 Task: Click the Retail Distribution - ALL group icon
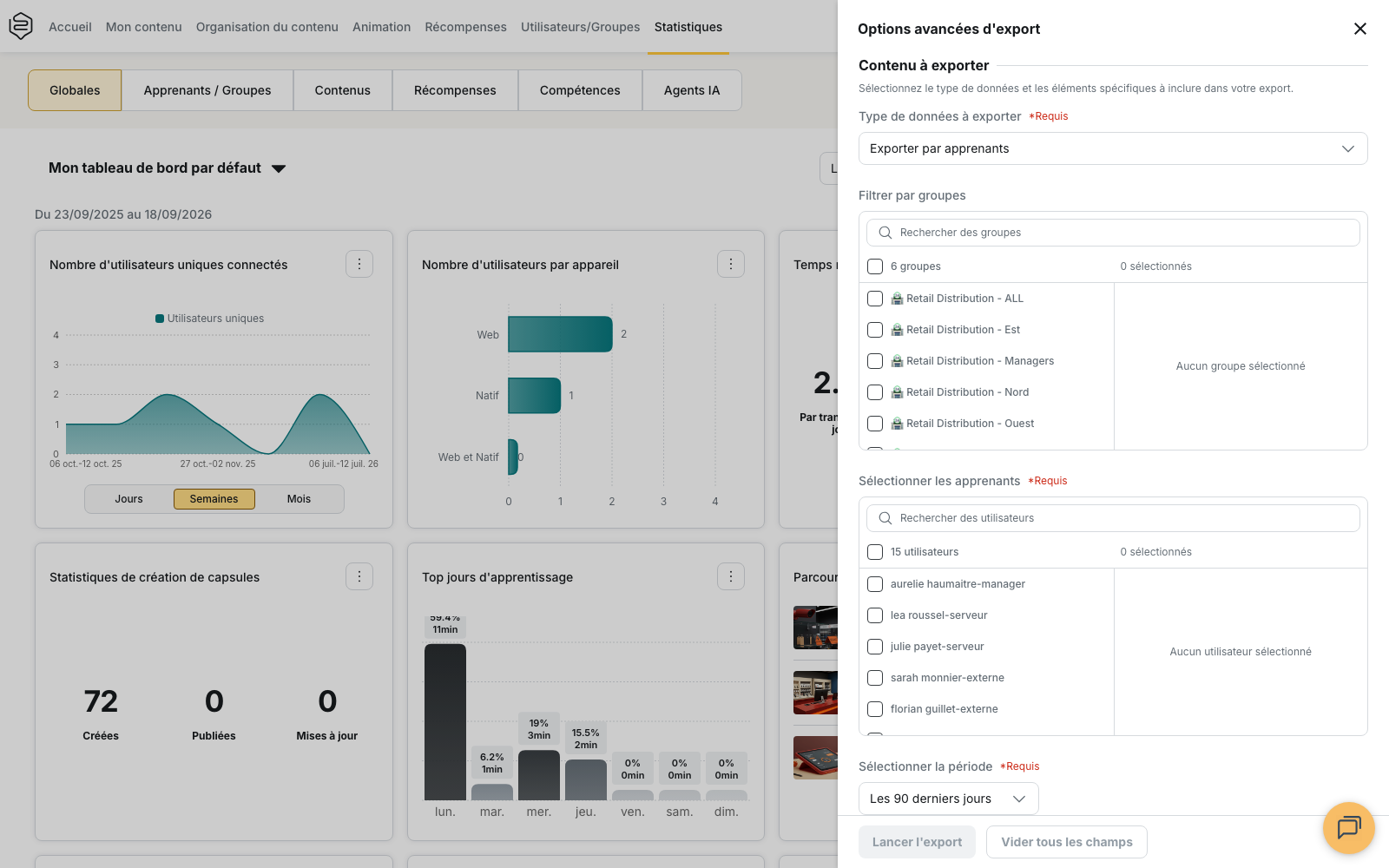coord(897,299)
